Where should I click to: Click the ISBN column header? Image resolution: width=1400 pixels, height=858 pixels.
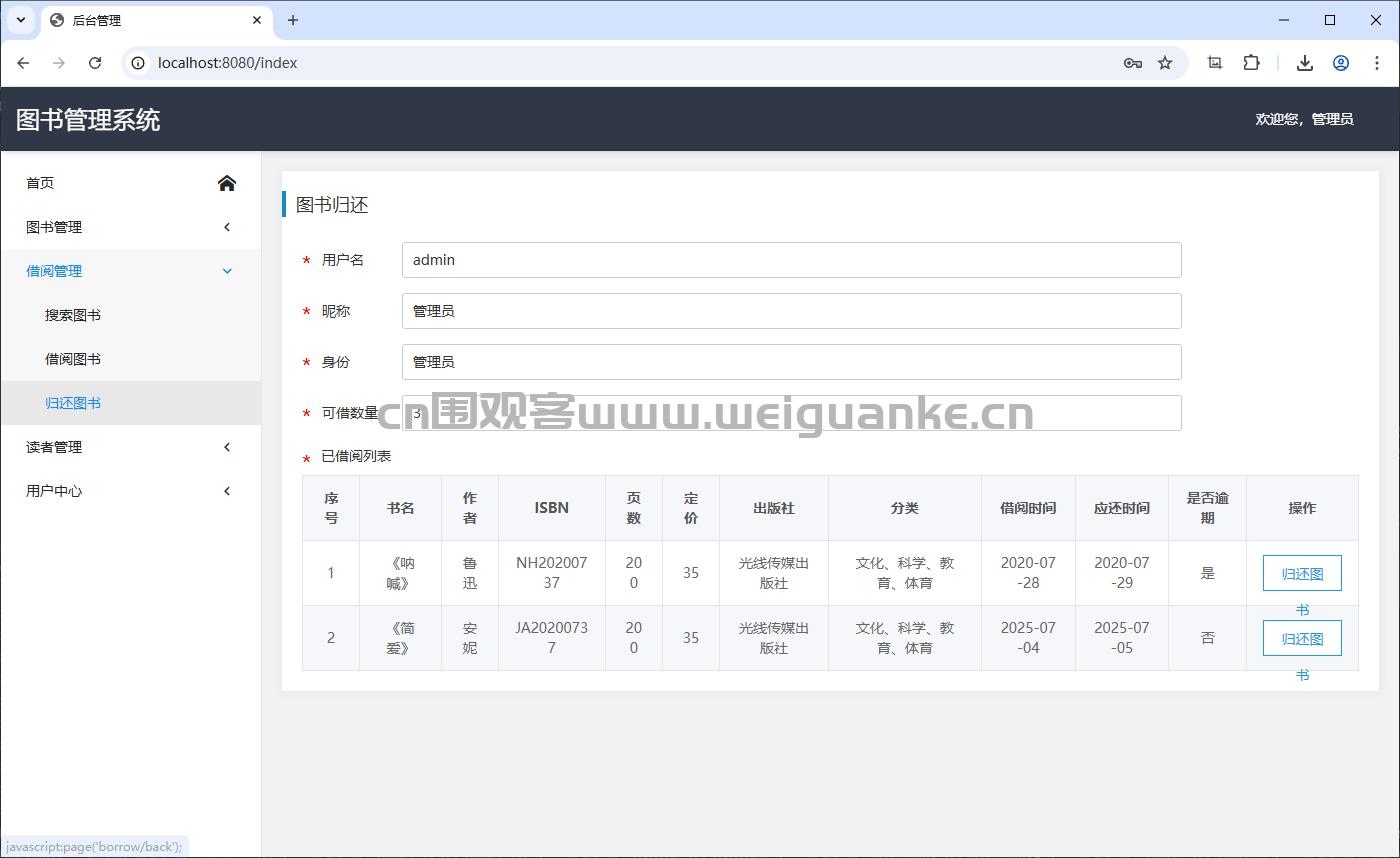pyautogui.click(x=552, y=508)
